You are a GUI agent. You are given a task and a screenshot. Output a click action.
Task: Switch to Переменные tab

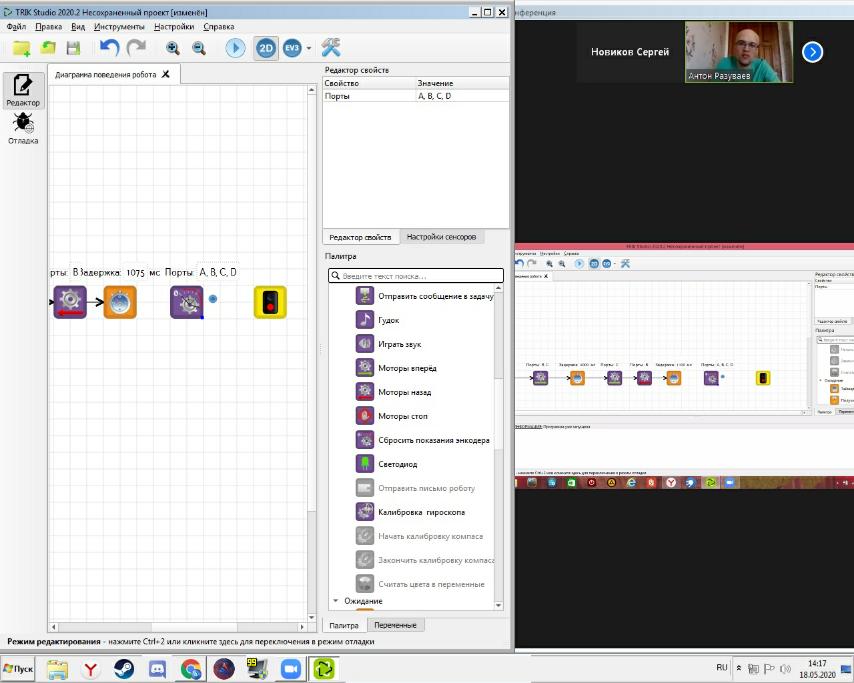point(395,625)
